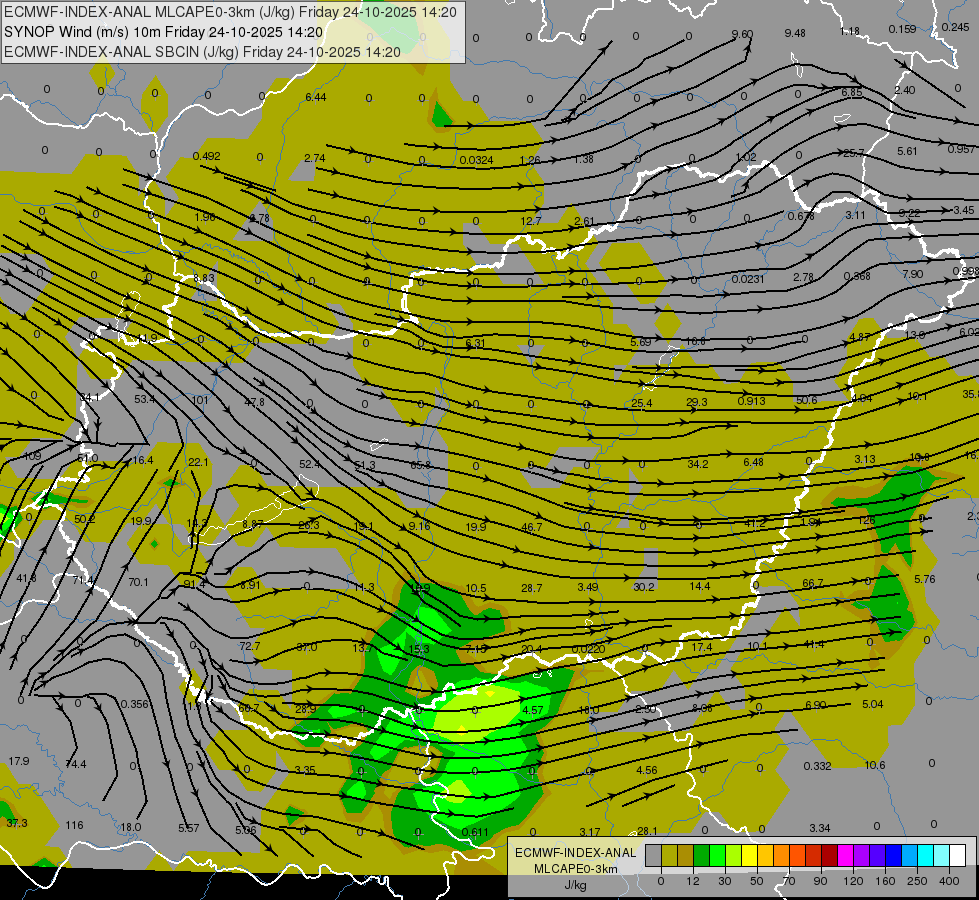Click the 160 tick label on legend scale

885,881
